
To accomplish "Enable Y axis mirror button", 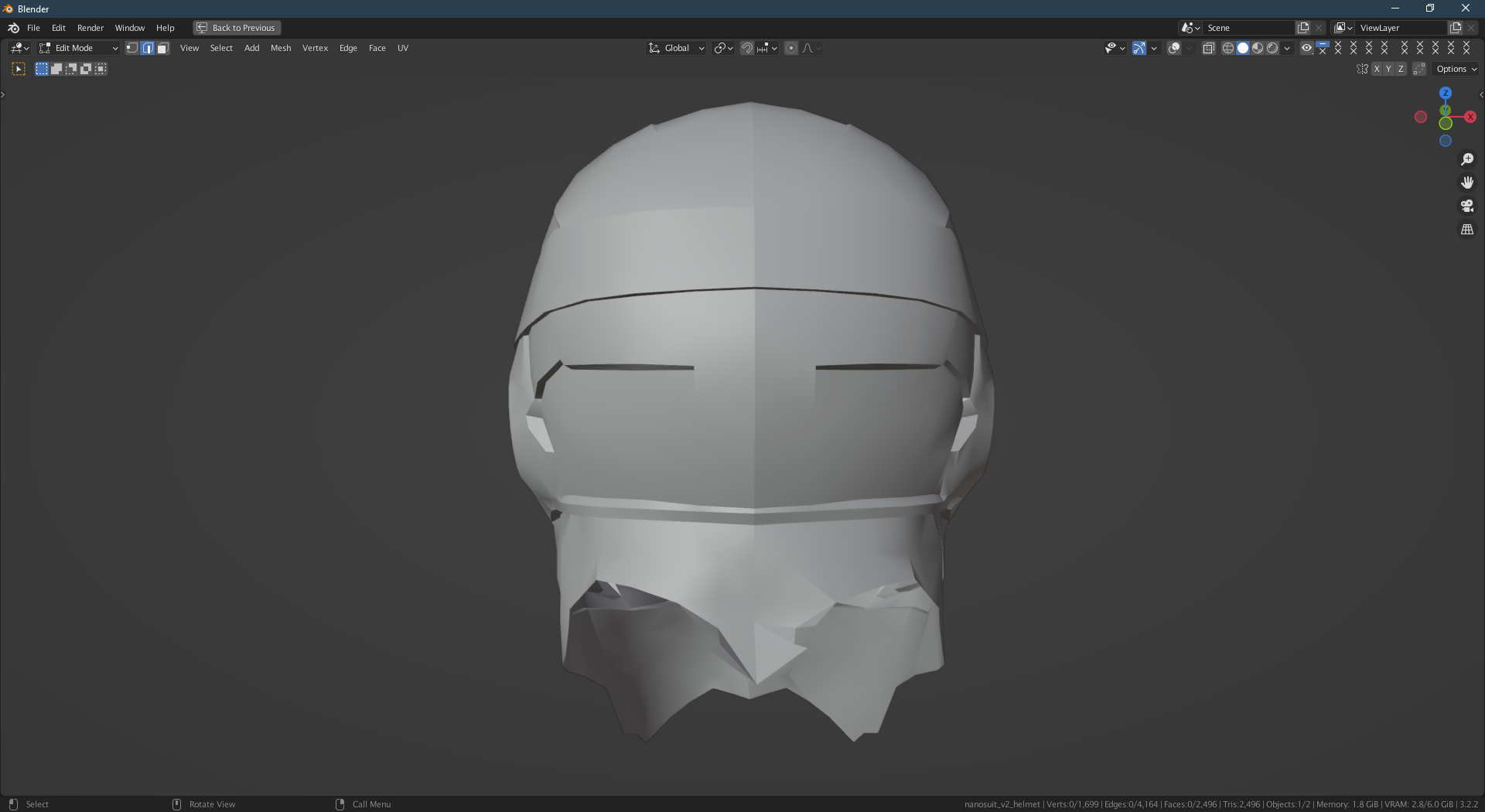I will click(1388, 69).
